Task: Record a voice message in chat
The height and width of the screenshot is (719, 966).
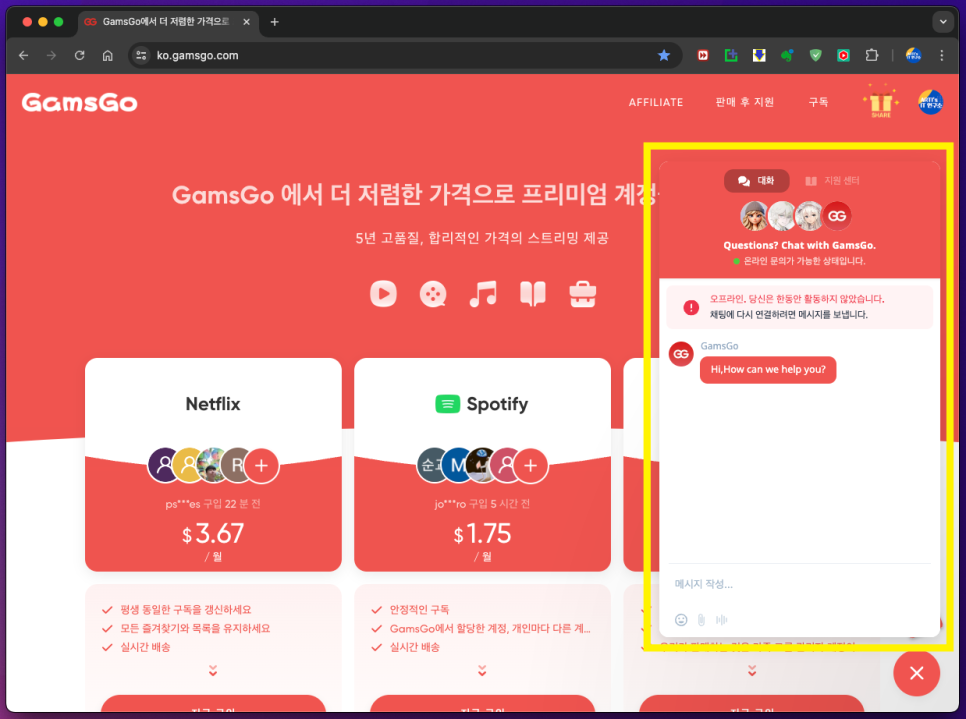Action: click(721, 620)
